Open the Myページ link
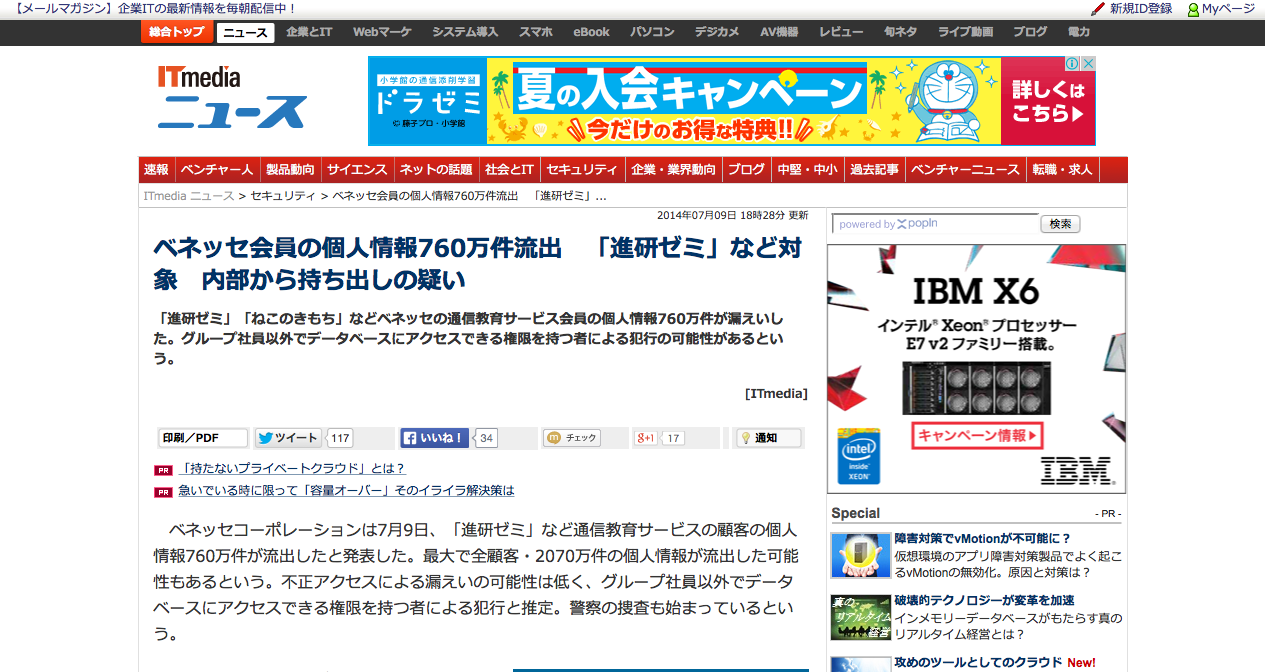This screenshot has width=1265, height=672. pos(1228,9)
